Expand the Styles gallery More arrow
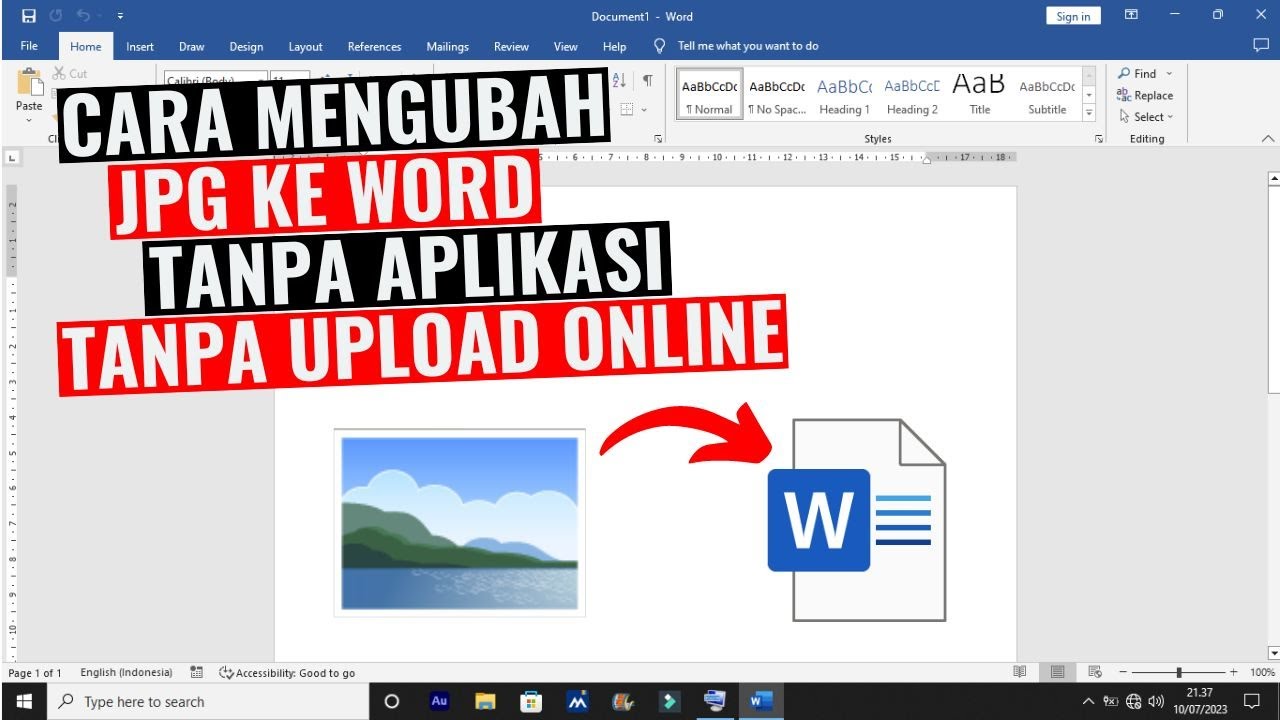1280x720 pixels. pyautogui.click(x=1089, y=112)
